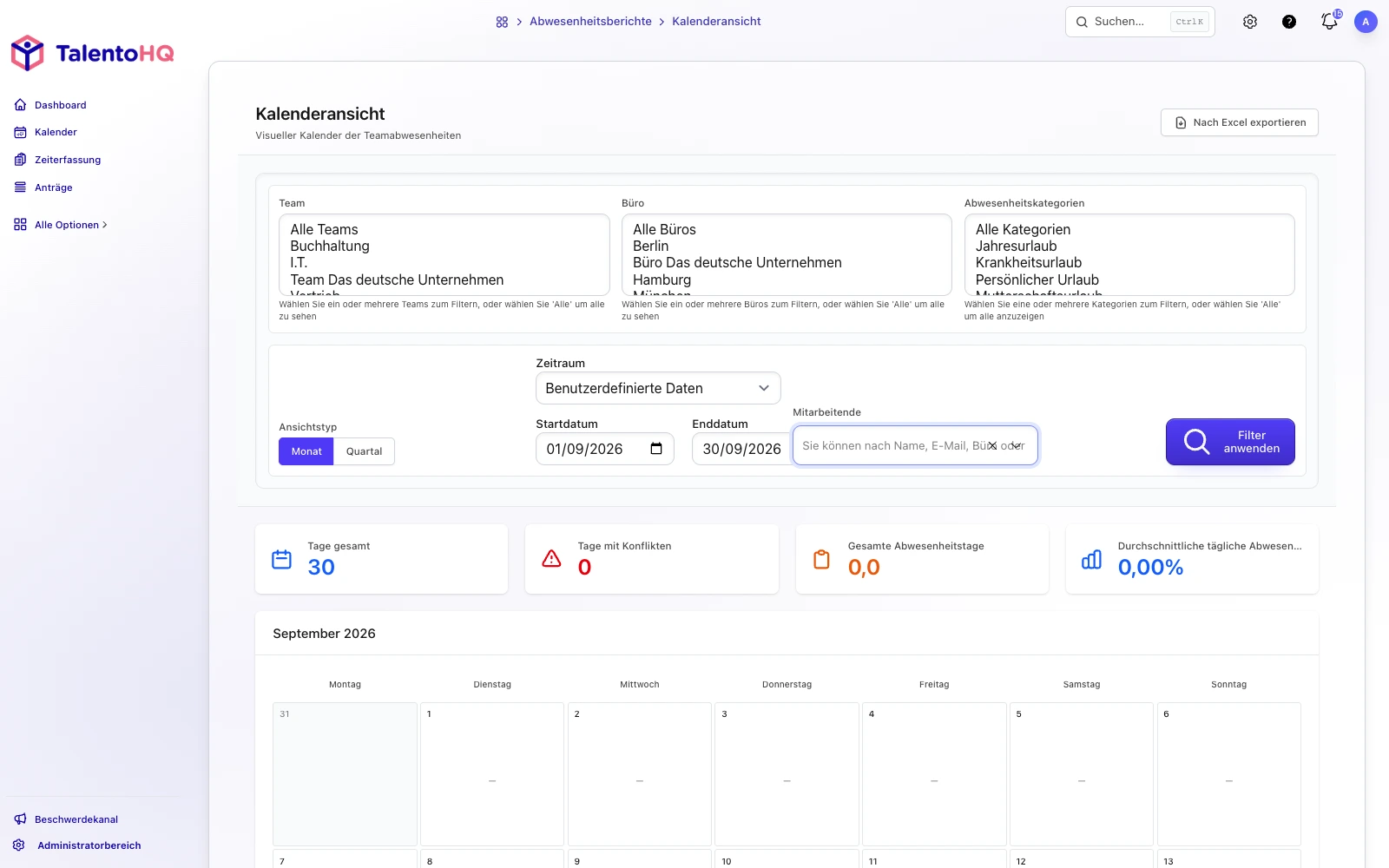
Task: Open the user avatar menu
Action: click(x=1366, y=22)
